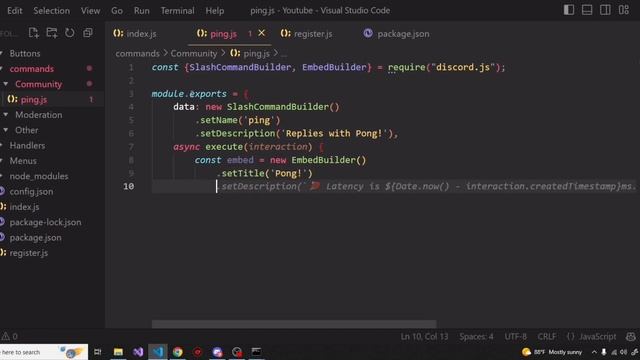This screenshot has width=640, height=360.
Task: Open the Selection menu
Action: pos(51,11)
